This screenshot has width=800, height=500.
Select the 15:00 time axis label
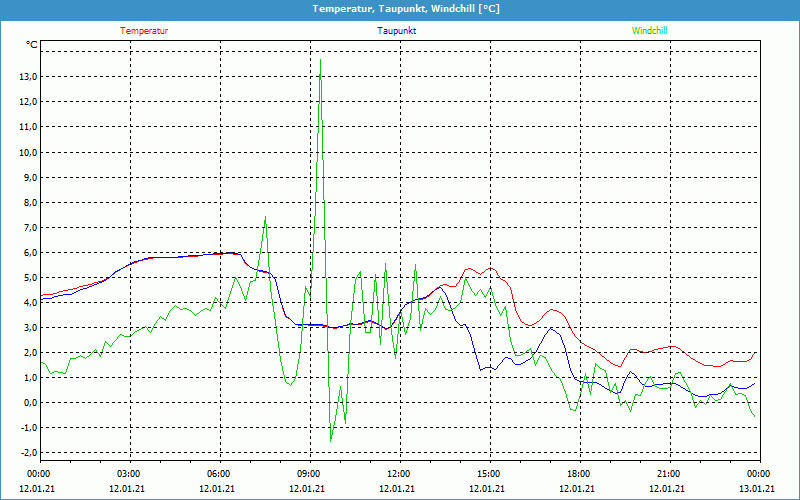489,473
